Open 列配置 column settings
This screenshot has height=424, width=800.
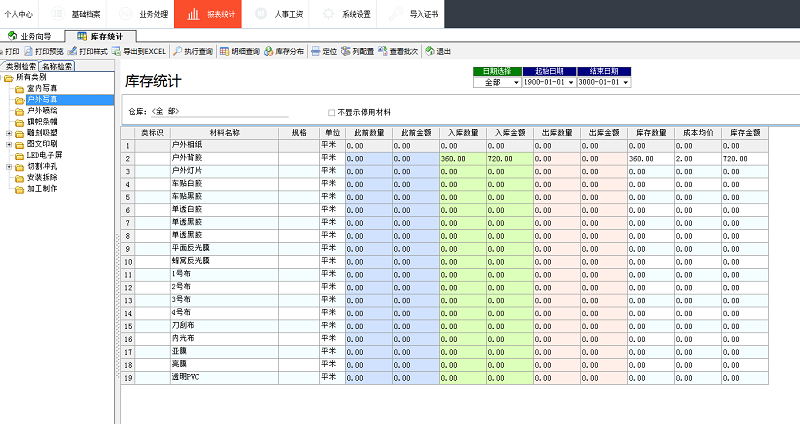(x=357, y=50)
